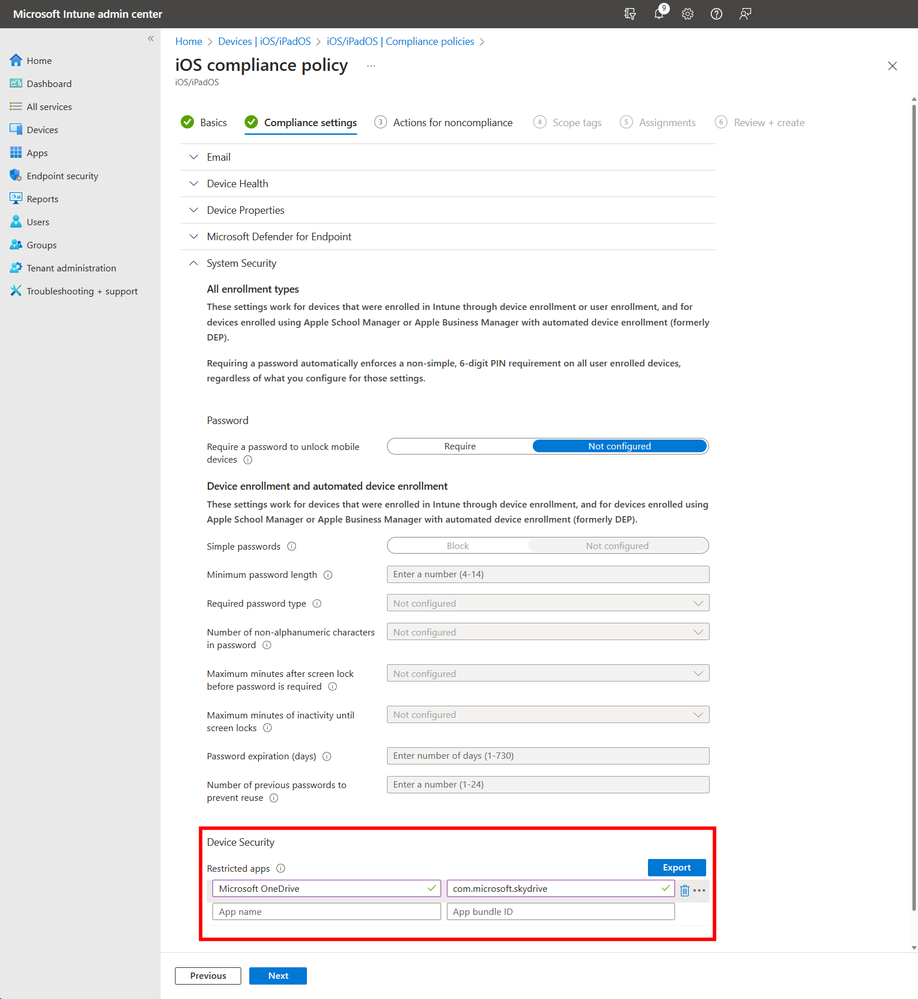918x999 pixels.
Task: Expand the Device Properties section
Action: [448, 210]
